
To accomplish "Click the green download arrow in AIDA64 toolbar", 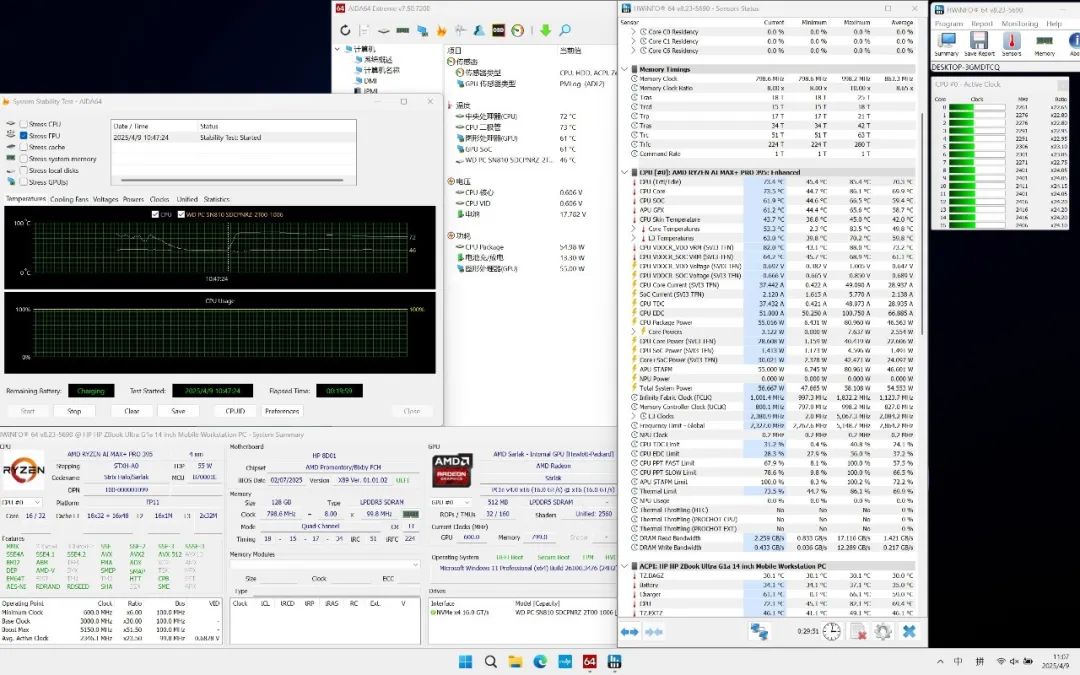I will 546,30.
